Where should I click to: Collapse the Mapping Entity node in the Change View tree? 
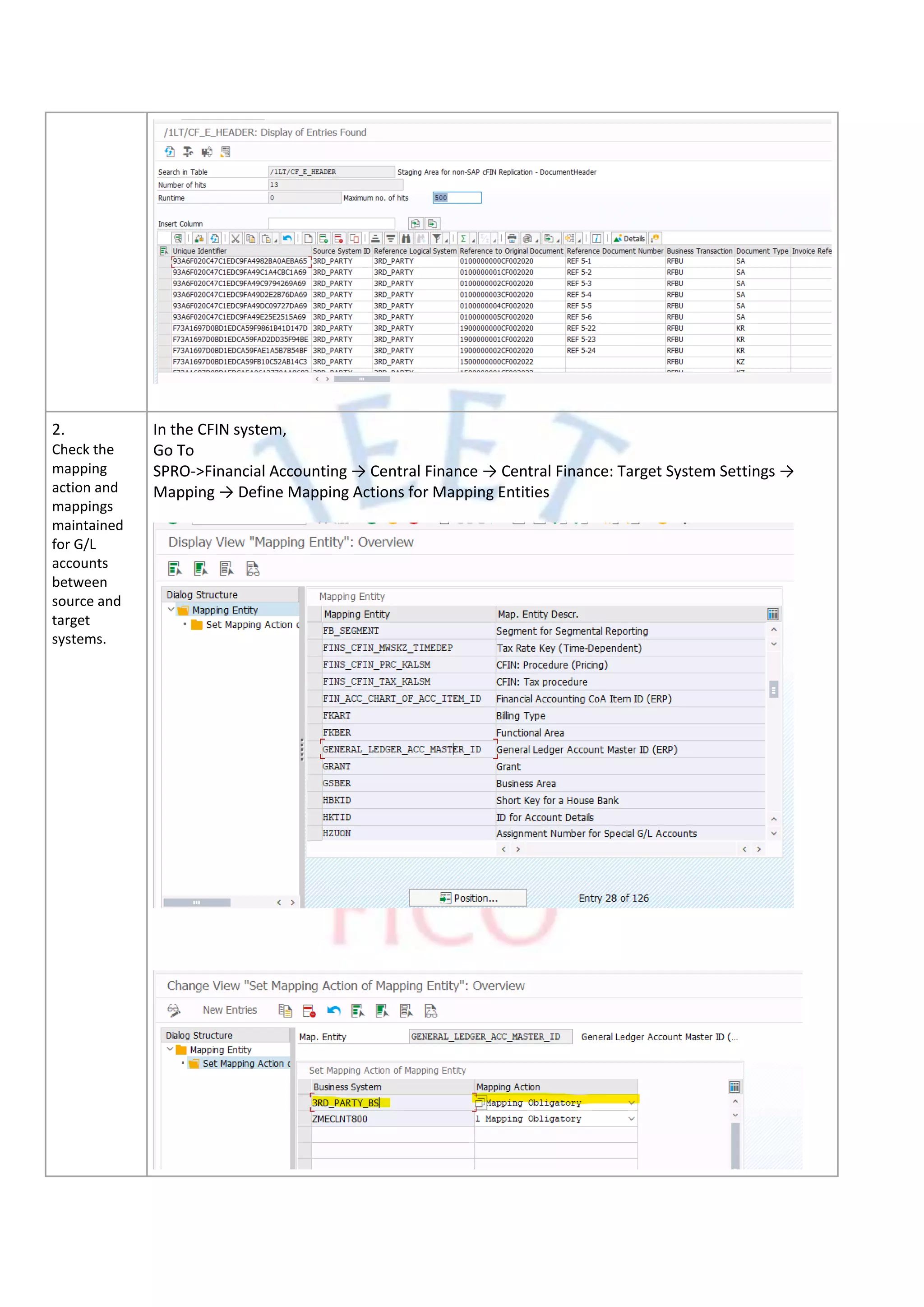tap(170, 1049)
